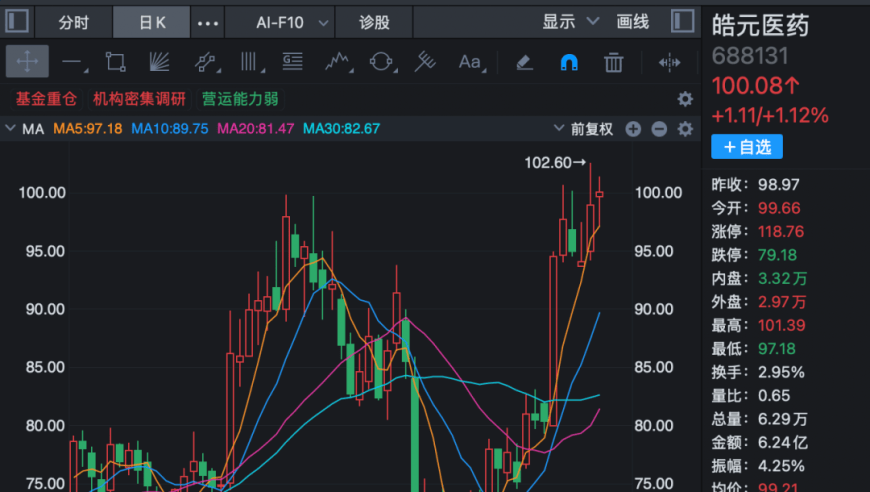Toggle the blue magnet snap mode
This screenshot has height=492, width=870.
(569, 62)
